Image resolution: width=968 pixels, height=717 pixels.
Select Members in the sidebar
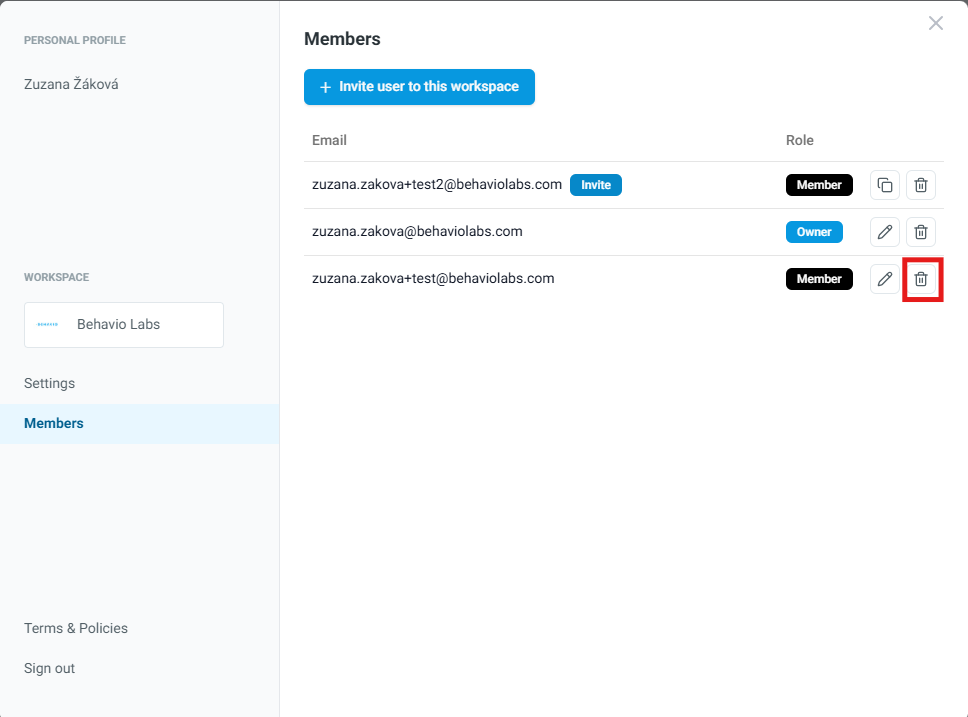point(54,423)
